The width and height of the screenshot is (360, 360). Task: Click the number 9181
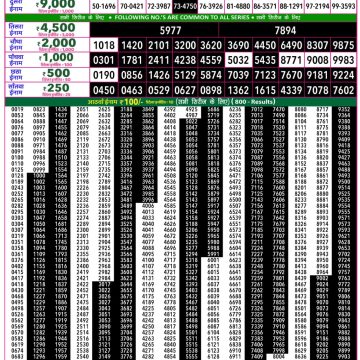click(317, 75)
